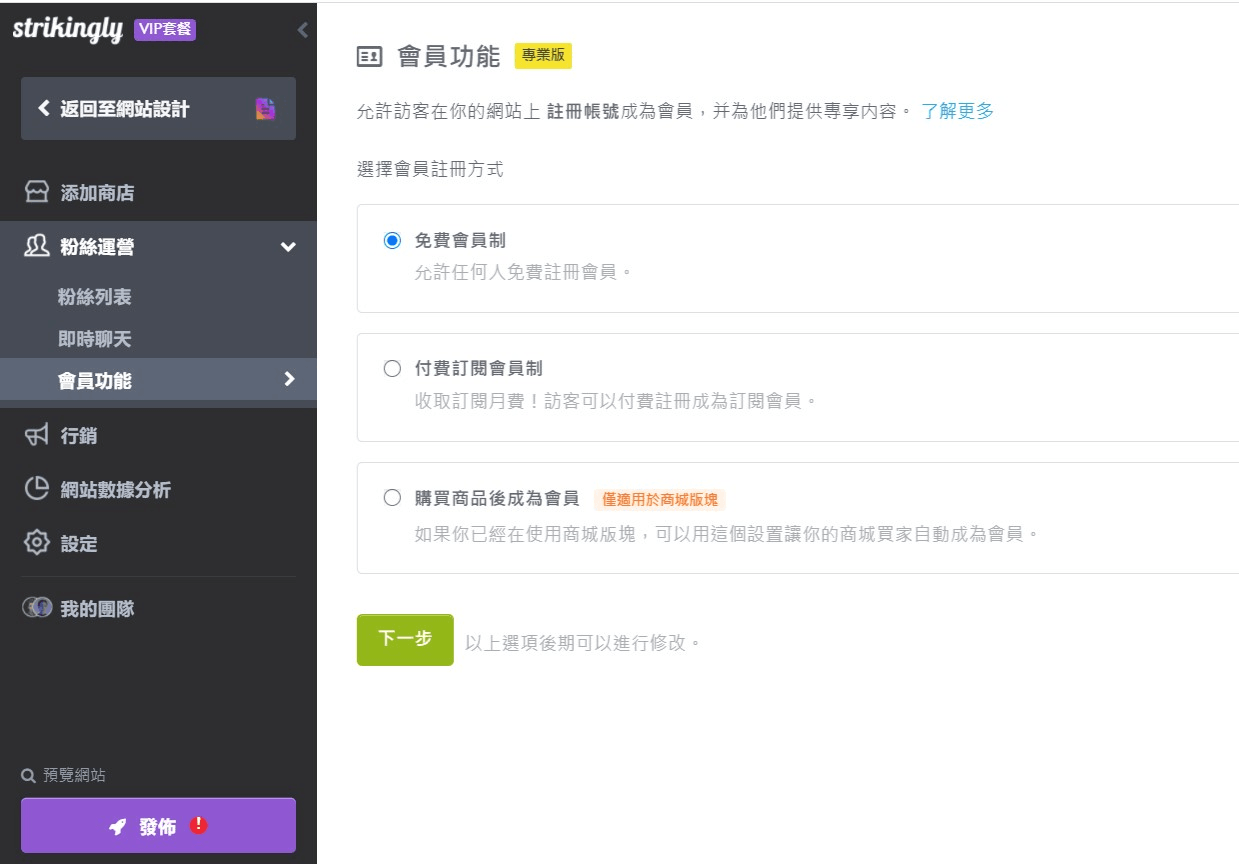Collapse the sidebar with the top chevron
This screenshot has width=1239, height=864.
302,30
